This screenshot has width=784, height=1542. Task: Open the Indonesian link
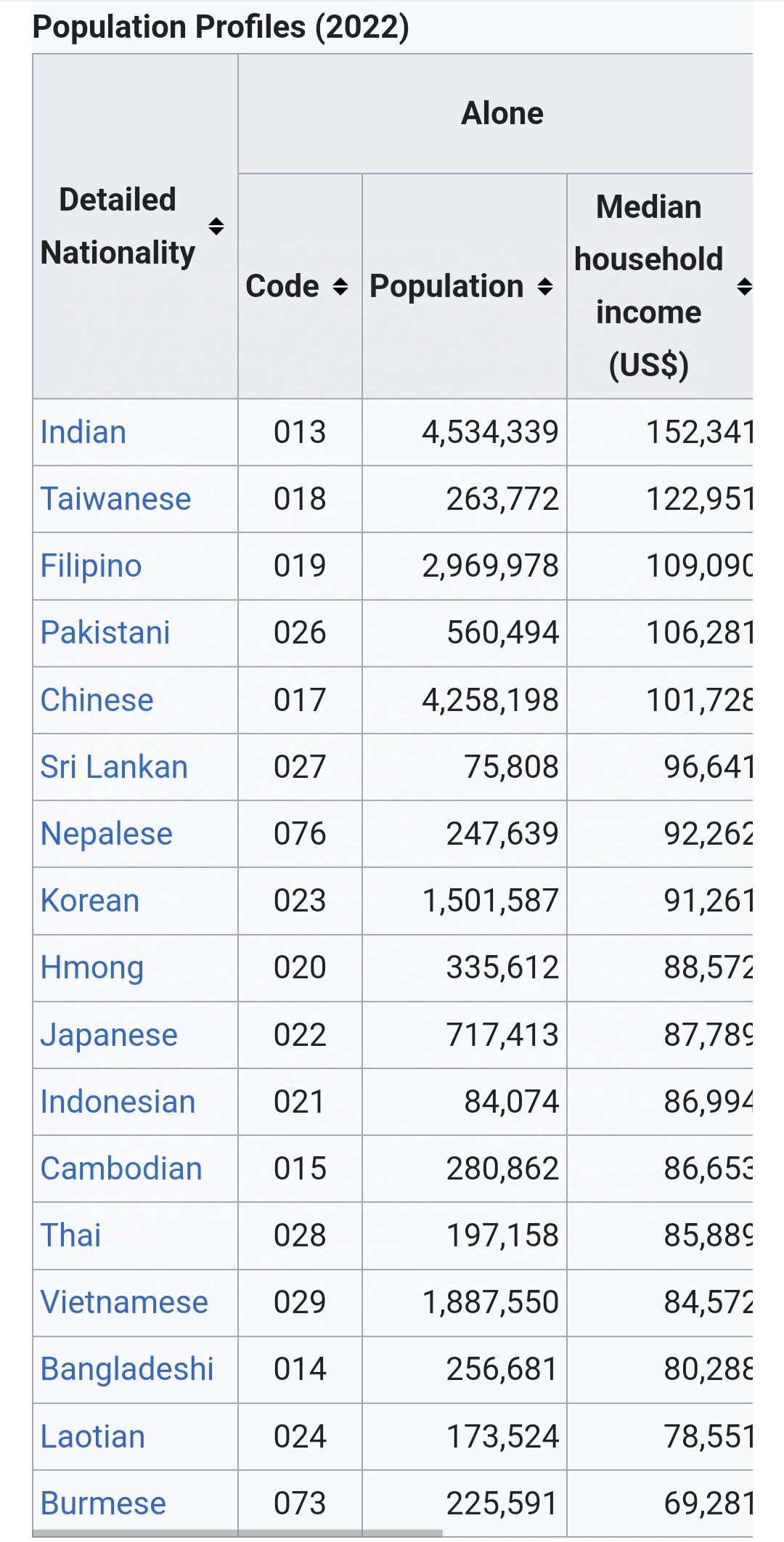click(118, 1102)
